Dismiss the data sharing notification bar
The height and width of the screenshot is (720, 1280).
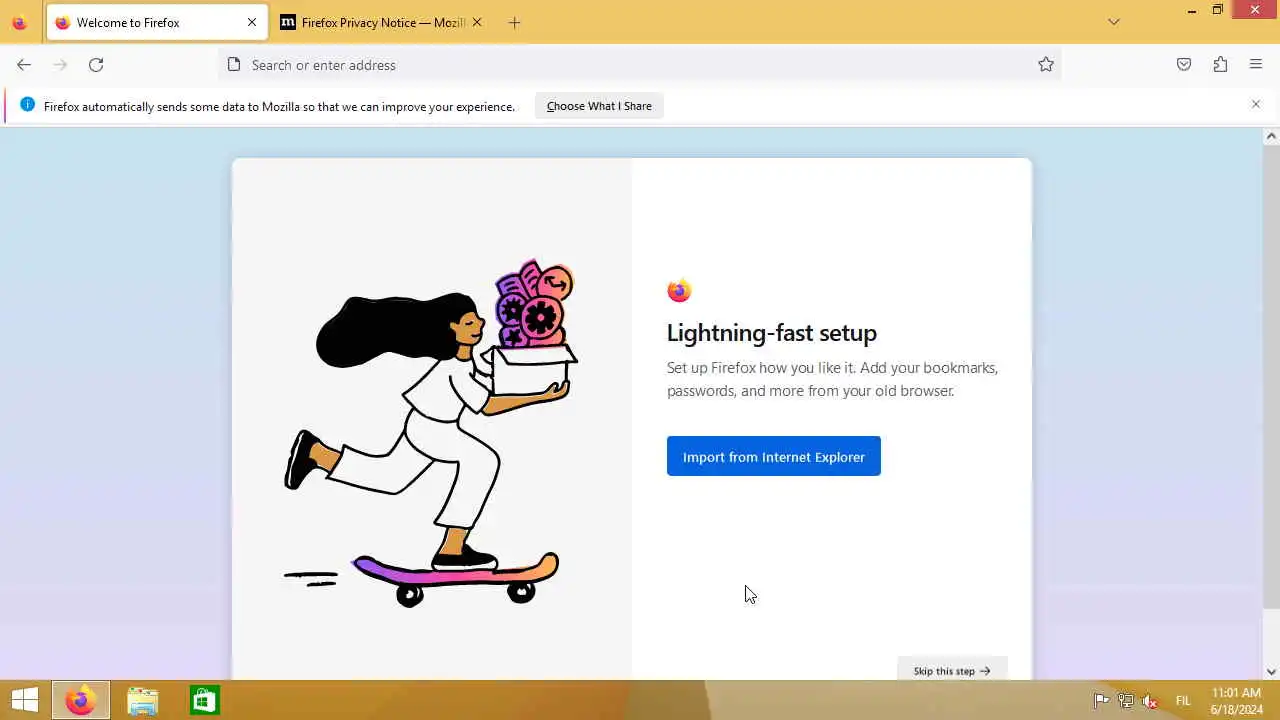(1256, 104)
